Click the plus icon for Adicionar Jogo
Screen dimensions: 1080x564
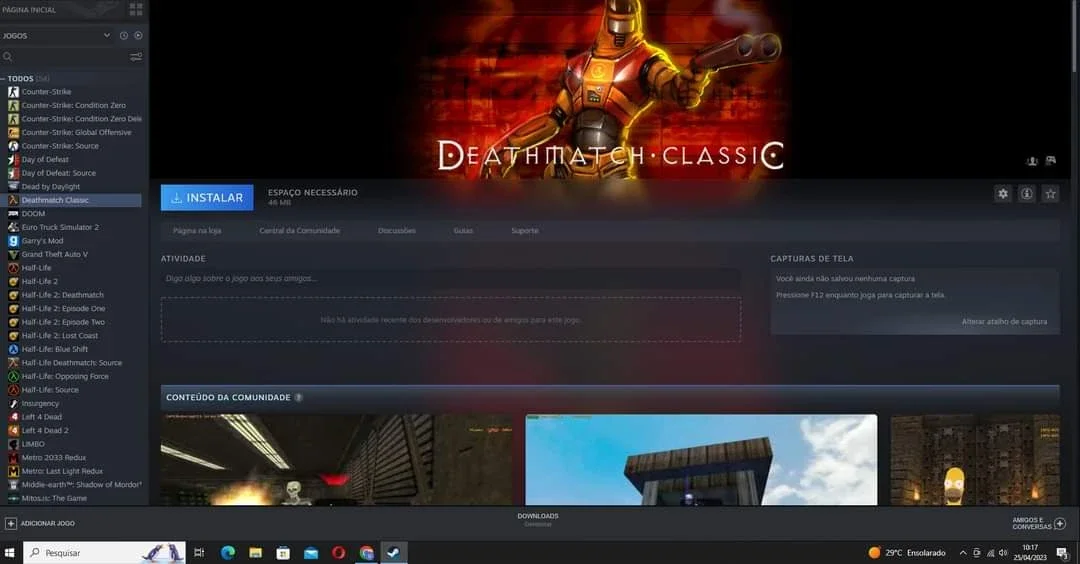(10, 523)
